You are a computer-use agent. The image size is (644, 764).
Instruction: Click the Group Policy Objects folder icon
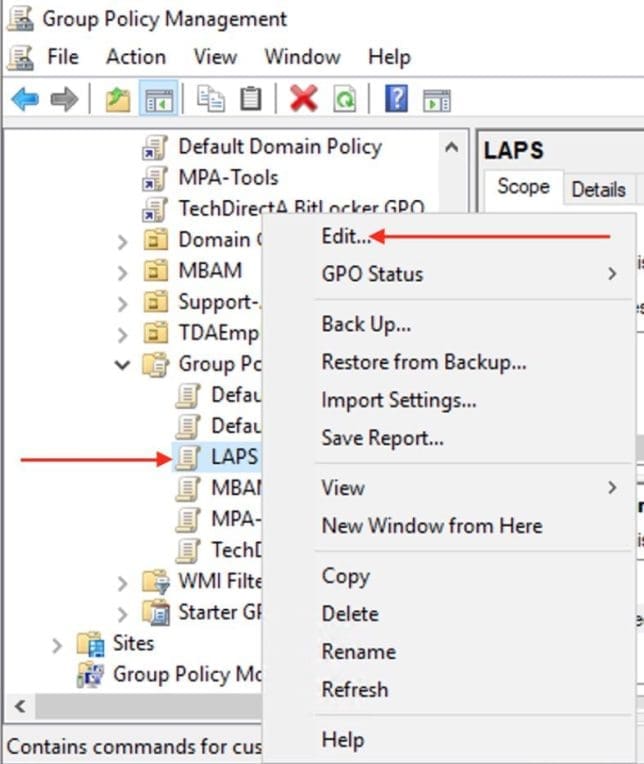click(x=156, y=364)
